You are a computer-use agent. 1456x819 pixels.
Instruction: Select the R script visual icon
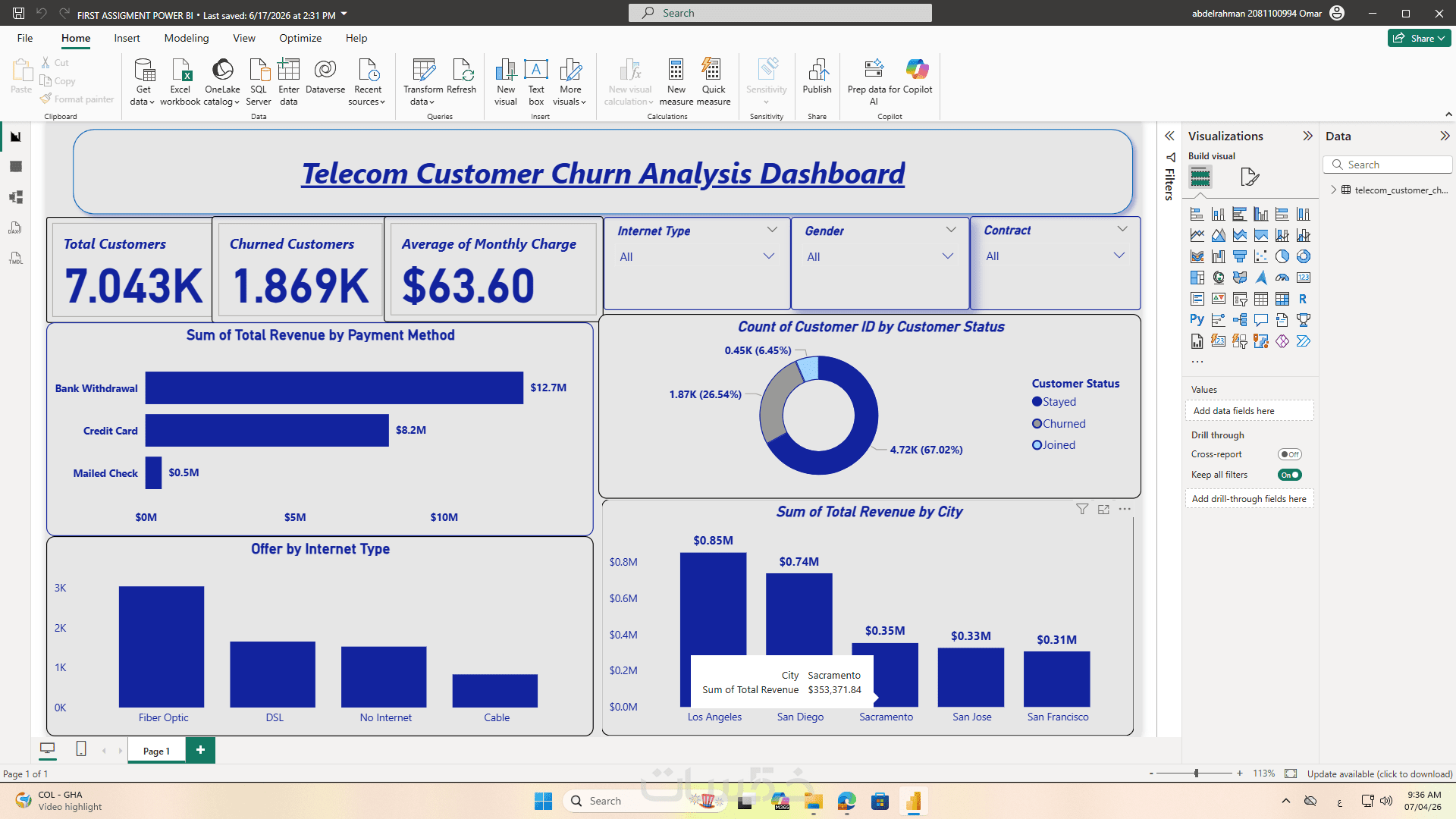[x=1303, y=299]
